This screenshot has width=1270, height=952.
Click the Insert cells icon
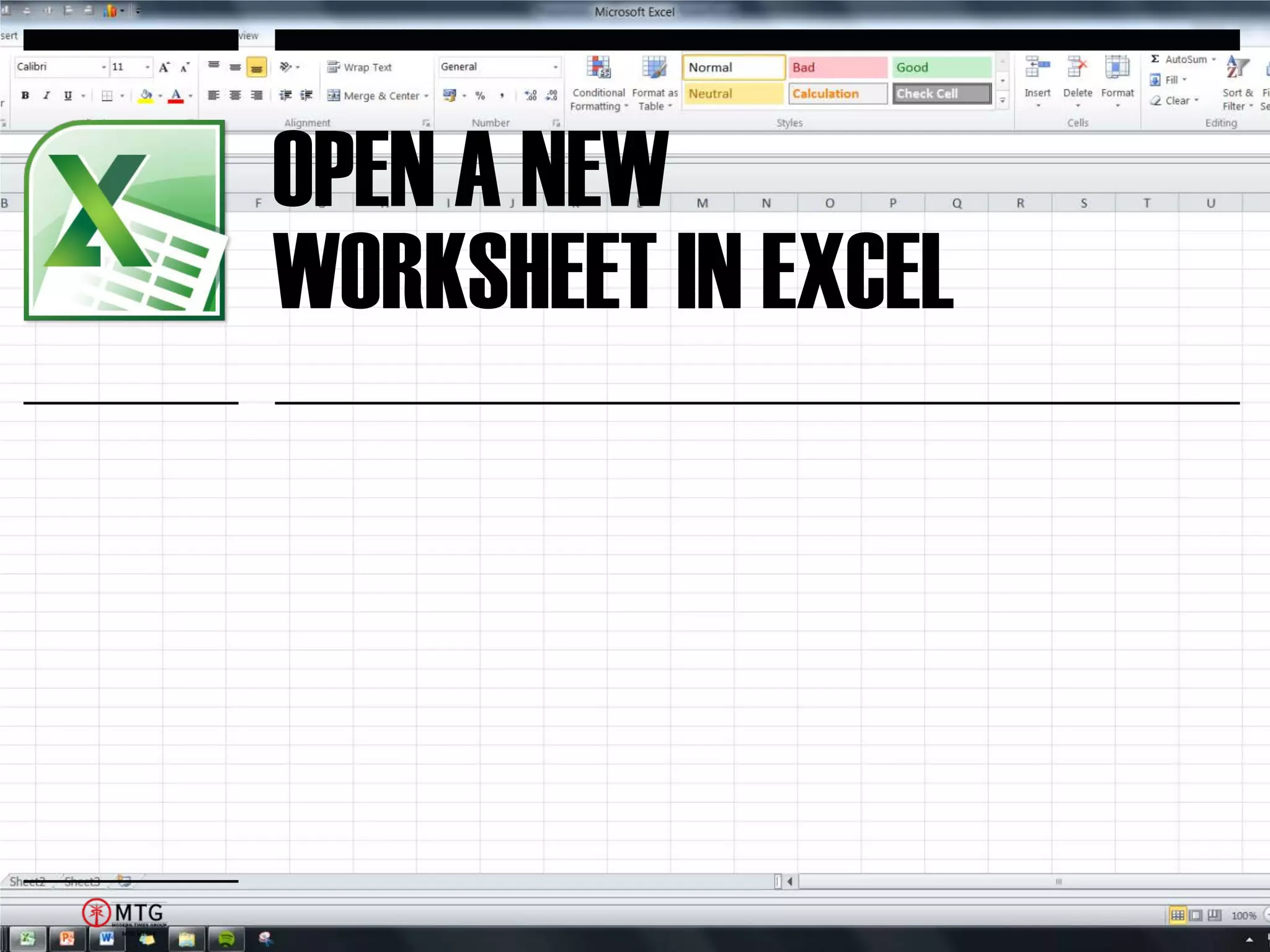[x=1037, y=68]
